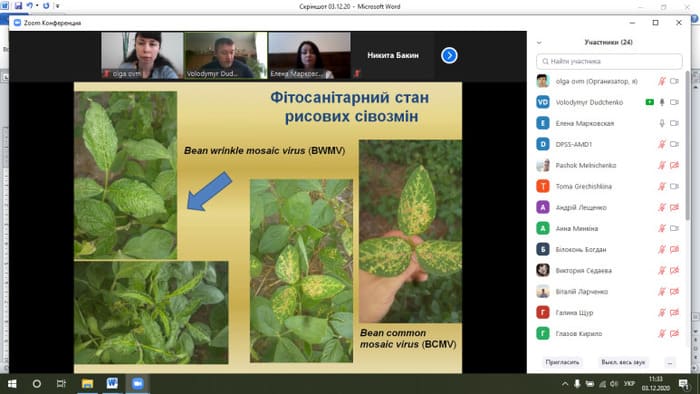
Task: Open the more options ellipsis button
Action: 670,362
